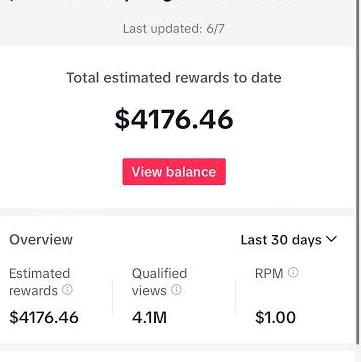This screenshot has width=361, height=362.
Task: Open the RPM info icon tooltip
Action: coord(293,273)
